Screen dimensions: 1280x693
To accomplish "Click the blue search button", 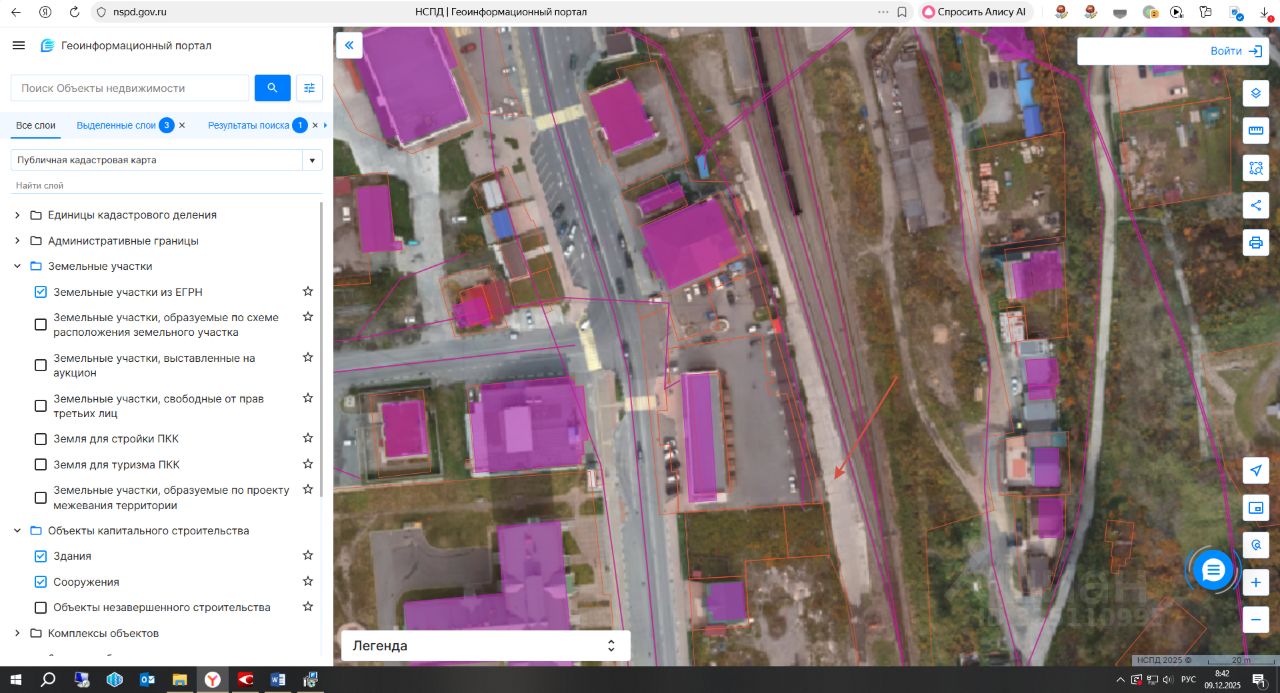I will pyautogui.click(x=272, y=88).
